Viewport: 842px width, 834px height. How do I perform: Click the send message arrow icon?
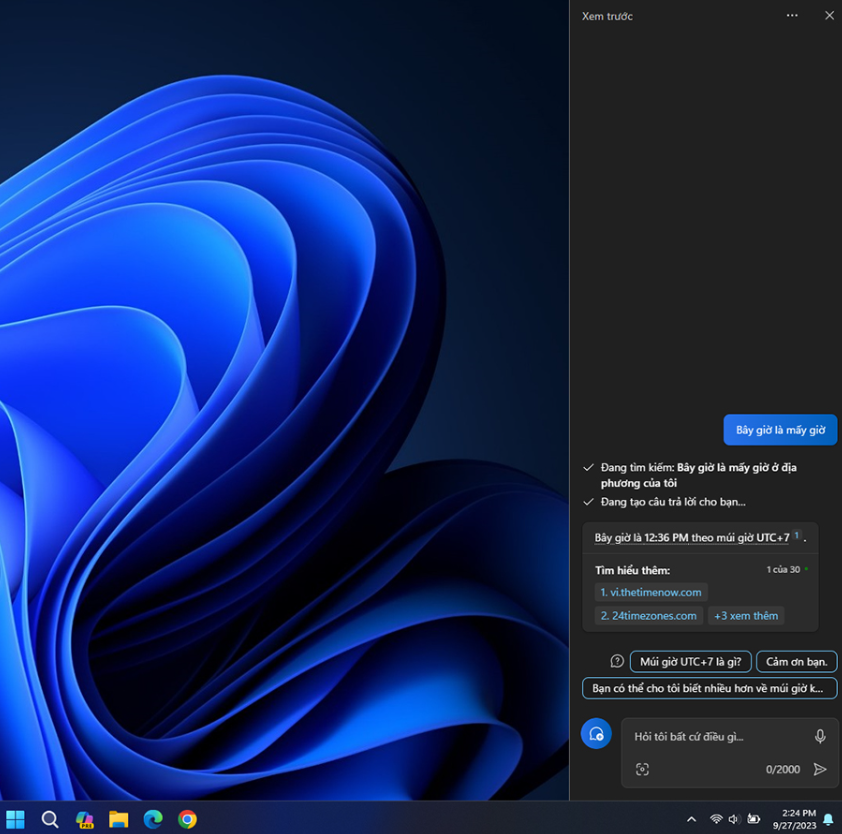pyautogui.click(x=820, y=769)
